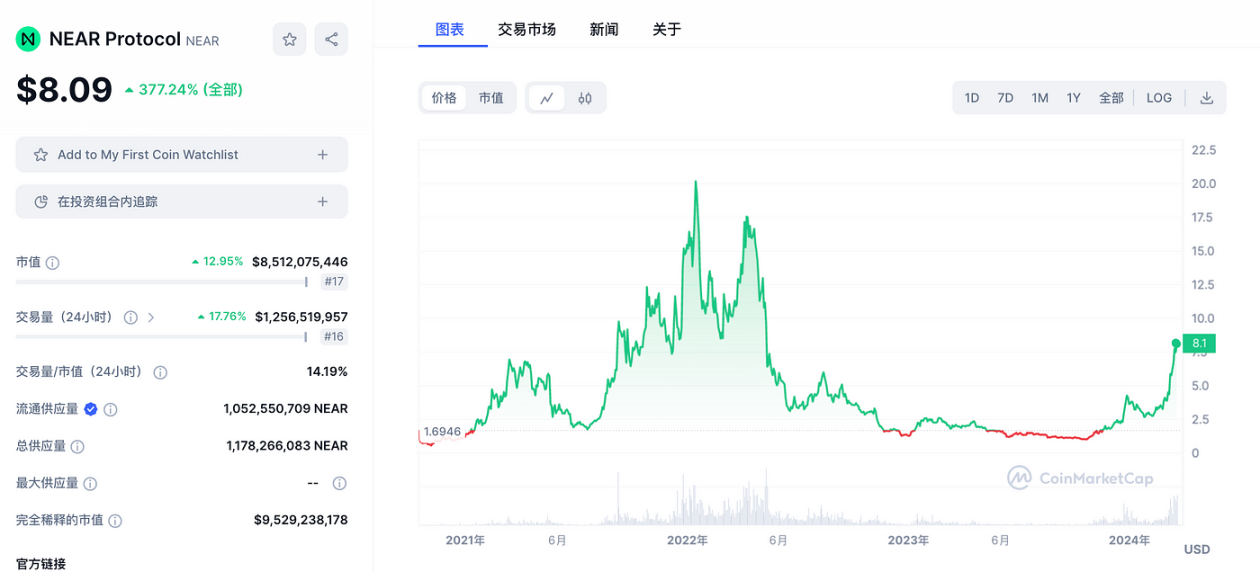Select the 1Y time range

(x=1074, y=98)
